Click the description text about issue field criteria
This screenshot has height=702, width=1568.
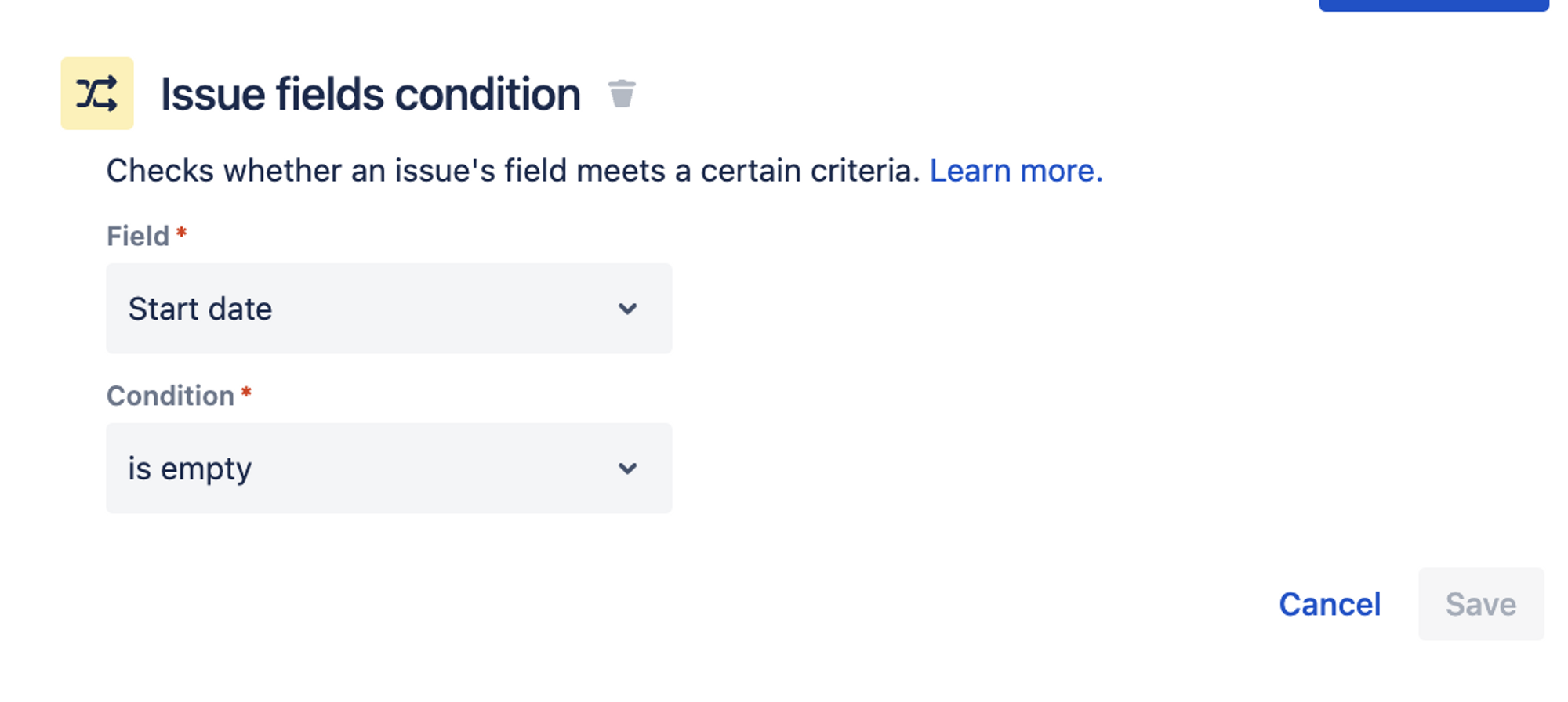tap(513, 171)
